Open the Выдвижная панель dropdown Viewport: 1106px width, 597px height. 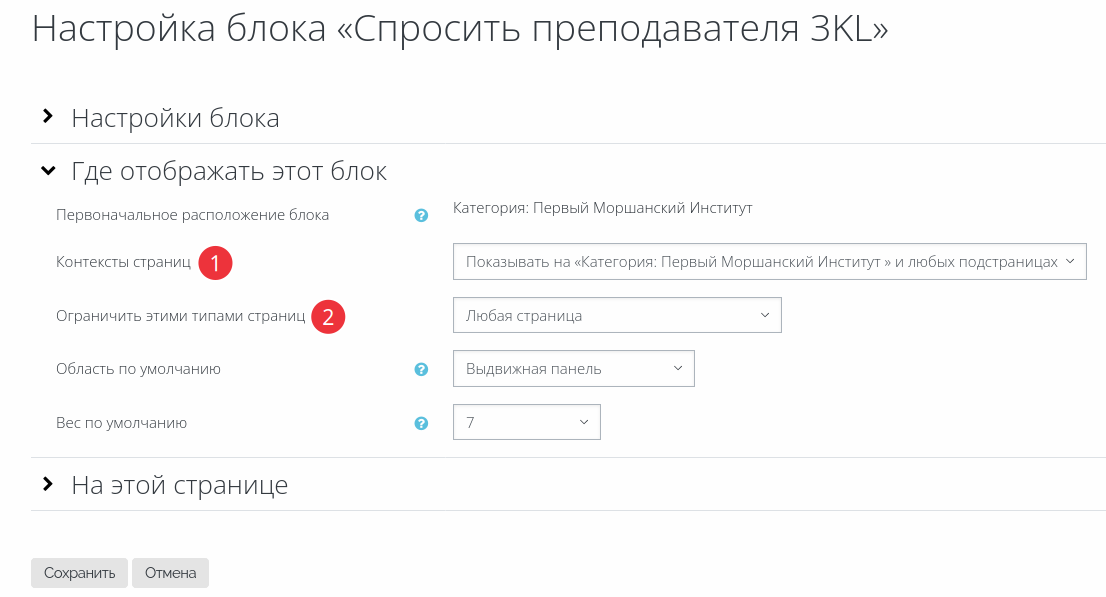click(x=573, y=368)
